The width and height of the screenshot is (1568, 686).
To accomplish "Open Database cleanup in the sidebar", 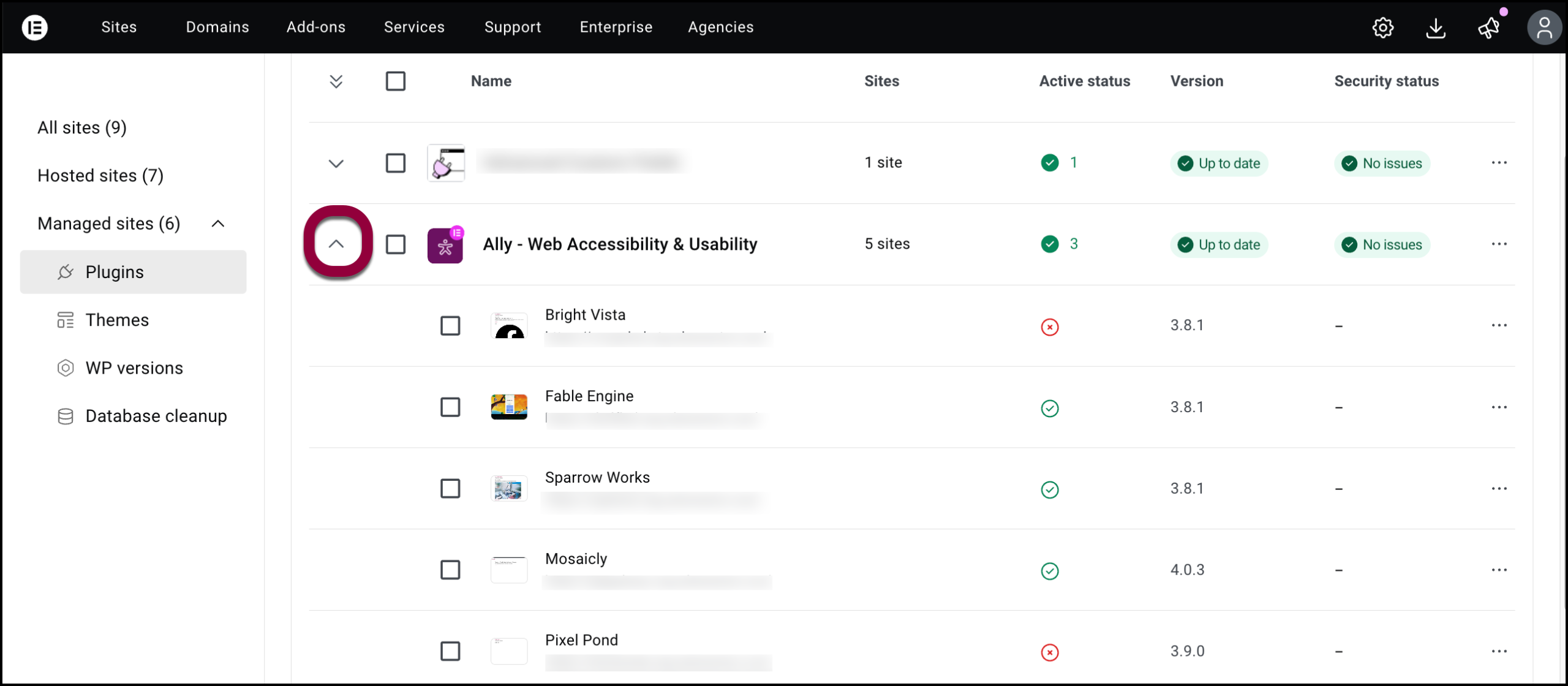I will coord(156,416).
